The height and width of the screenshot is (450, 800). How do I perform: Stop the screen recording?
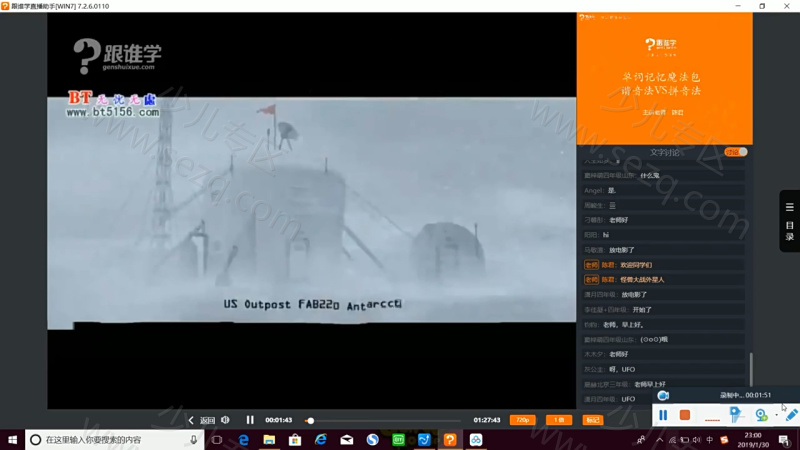coord(685,415)
